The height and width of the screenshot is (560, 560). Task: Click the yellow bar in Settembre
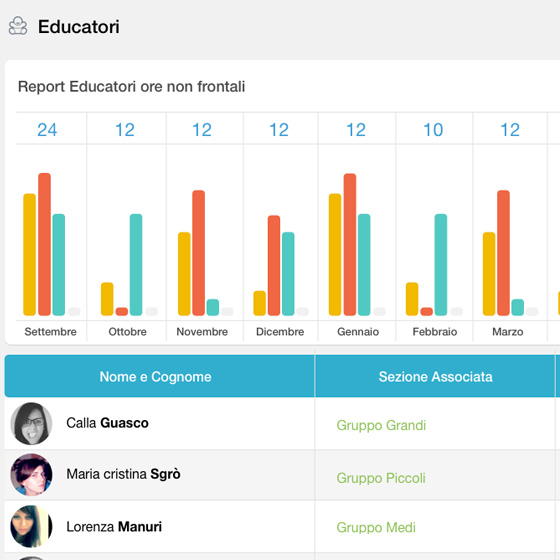(x=30, y=255)
